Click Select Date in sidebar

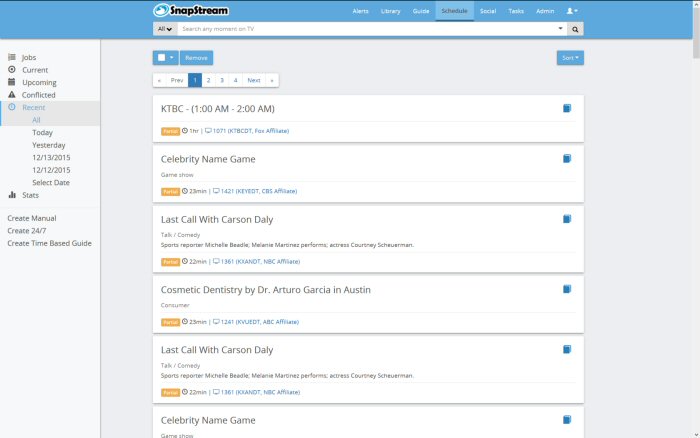pyautogui.click(x=51, y=183)
